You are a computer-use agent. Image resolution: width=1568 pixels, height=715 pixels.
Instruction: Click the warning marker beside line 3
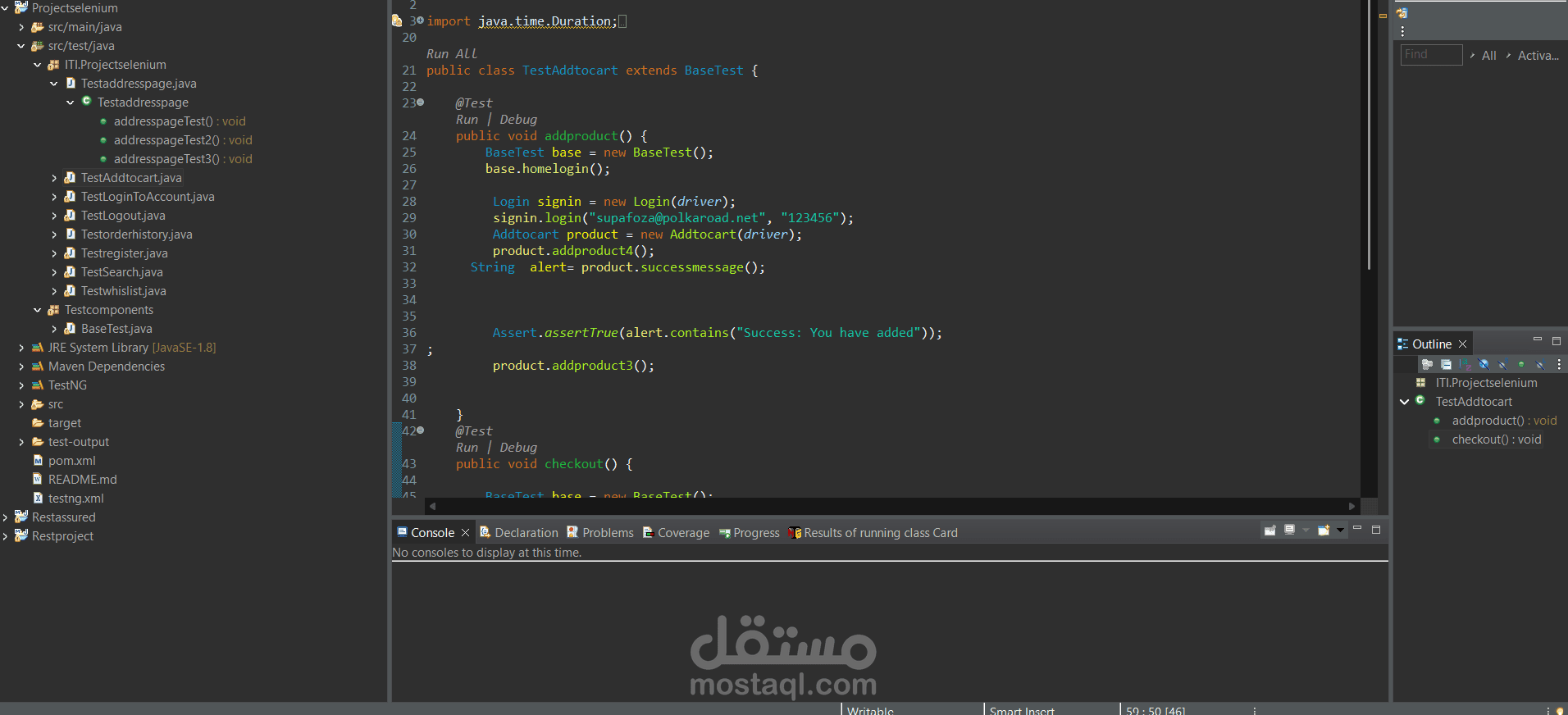pyautogui.click(x=397, y=20)
